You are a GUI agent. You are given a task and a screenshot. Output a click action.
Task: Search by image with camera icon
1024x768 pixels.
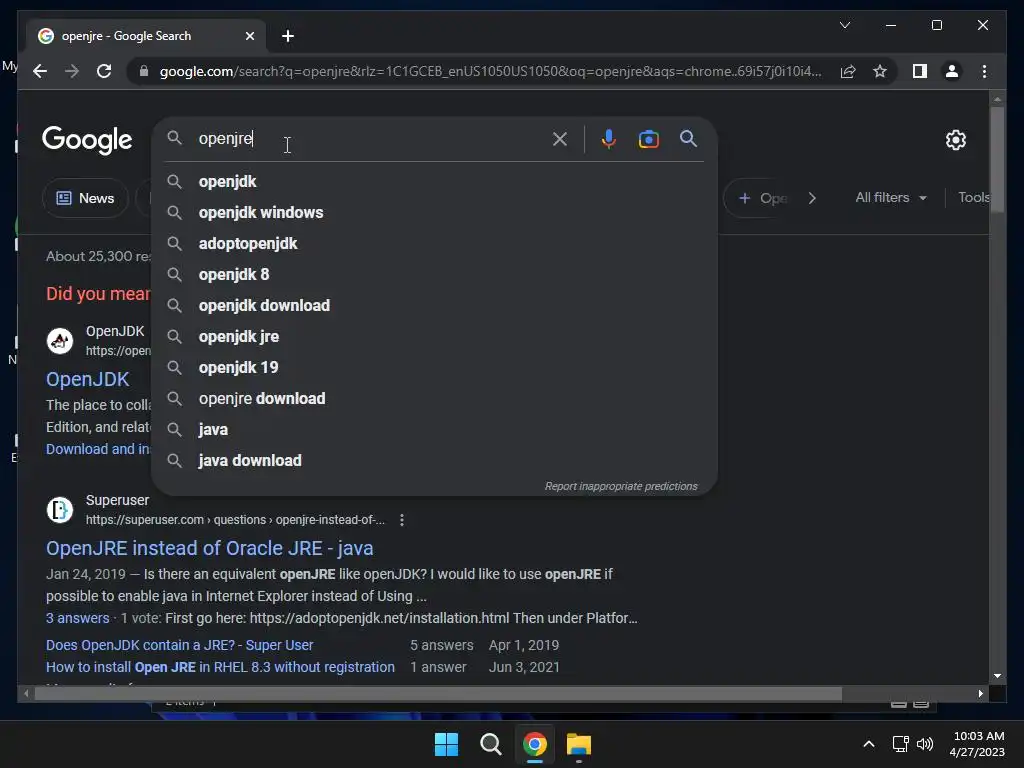pos(648,139)
